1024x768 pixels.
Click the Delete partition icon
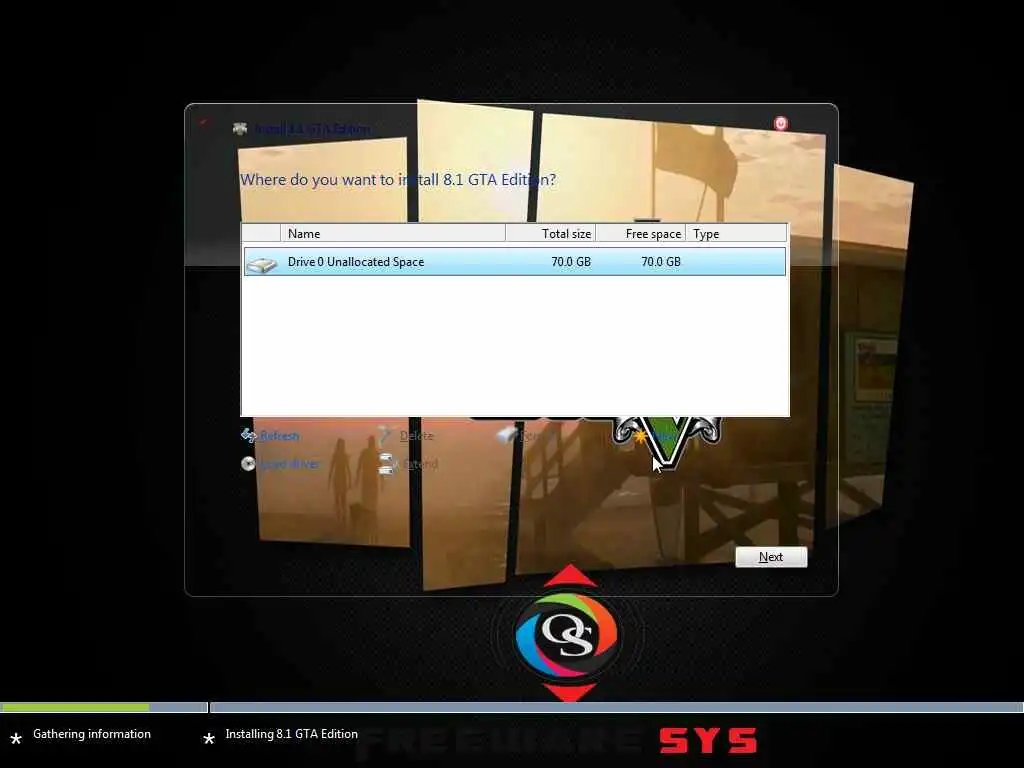[386, 436]
